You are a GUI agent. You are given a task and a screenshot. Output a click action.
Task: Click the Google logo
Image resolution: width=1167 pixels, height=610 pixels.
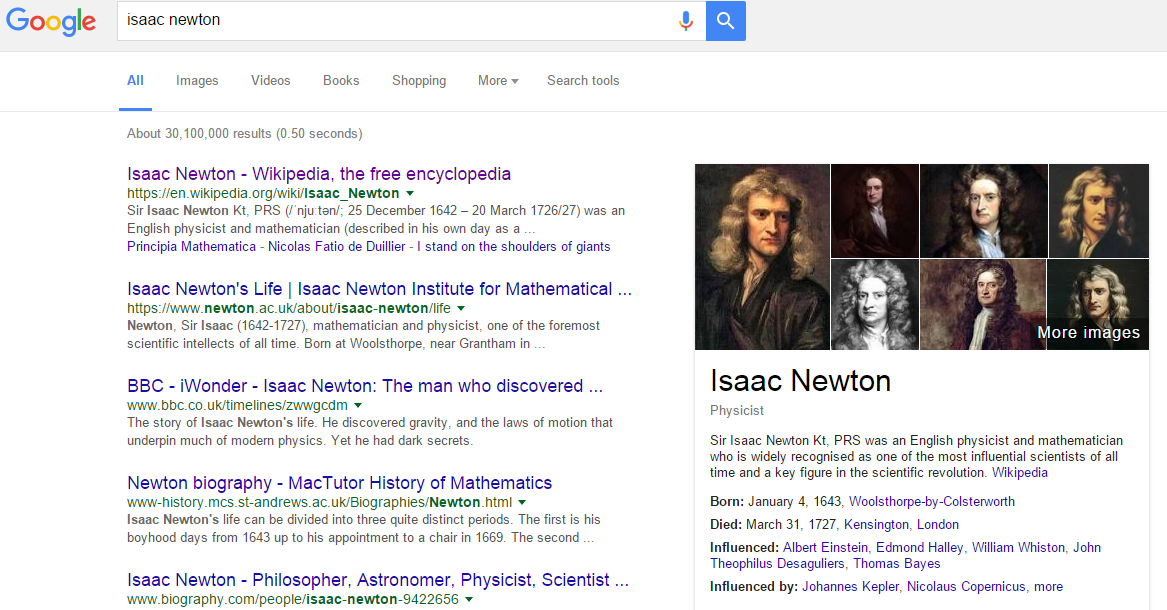coord(51,22)
